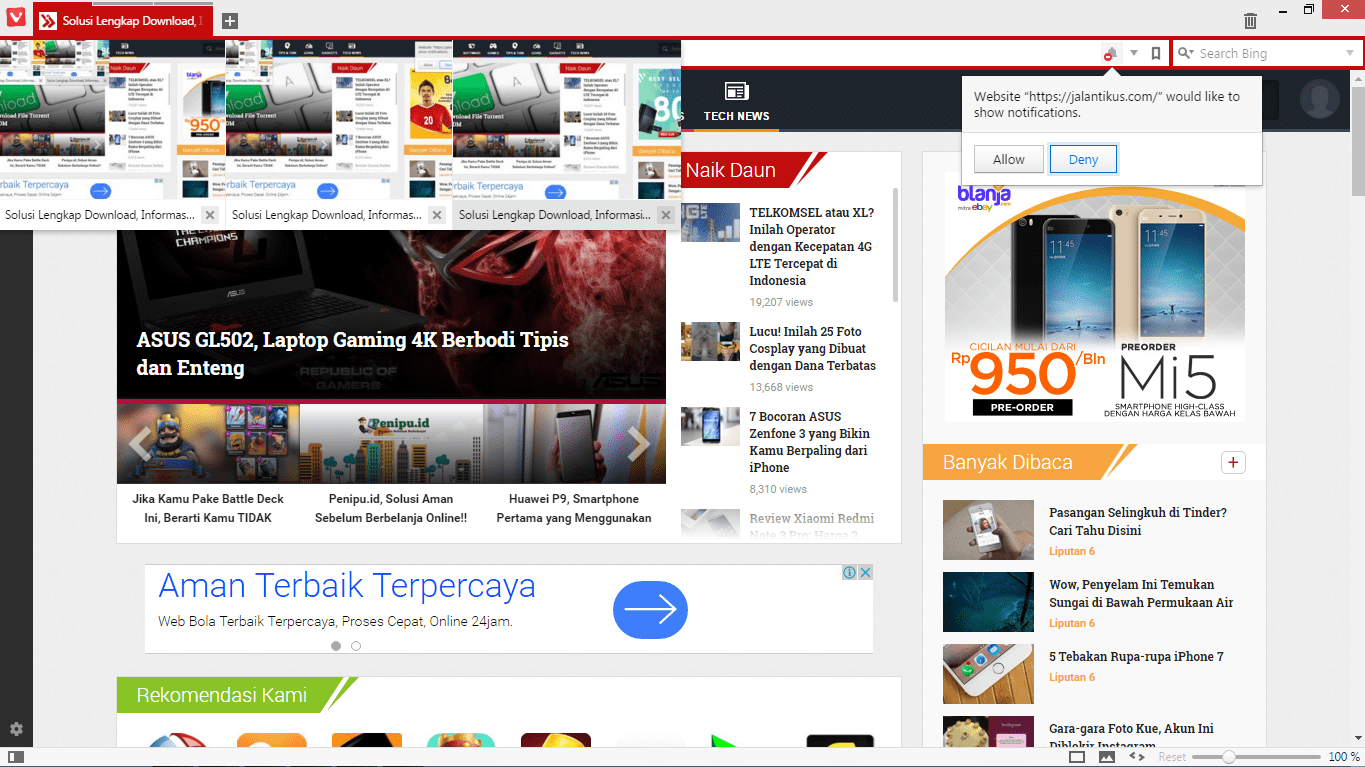1365x767 pixels.
Task: Open Penyelam Temukan Sungai article
Action: coord(1141,593)
